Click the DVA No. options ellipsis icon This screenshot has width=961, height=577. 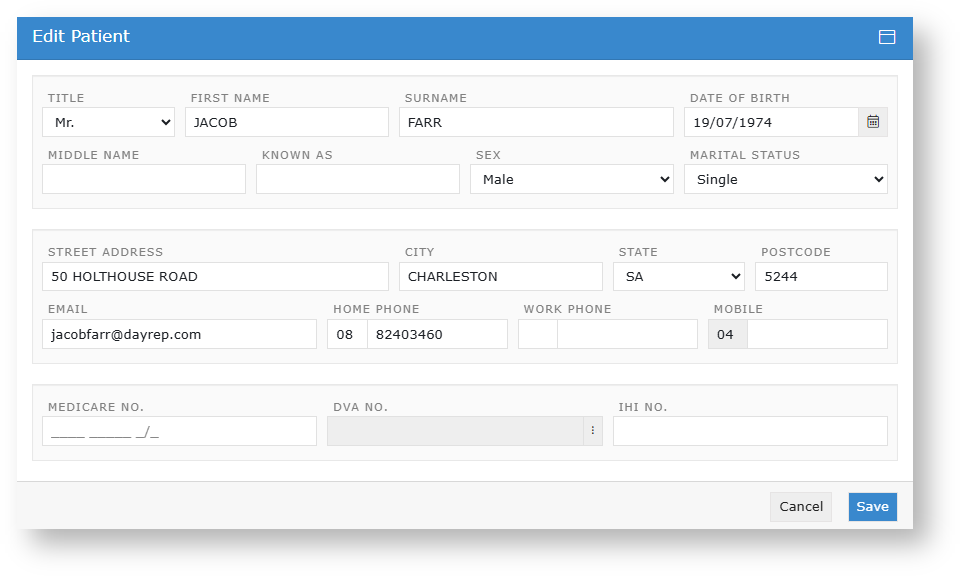tap(592, 431)
